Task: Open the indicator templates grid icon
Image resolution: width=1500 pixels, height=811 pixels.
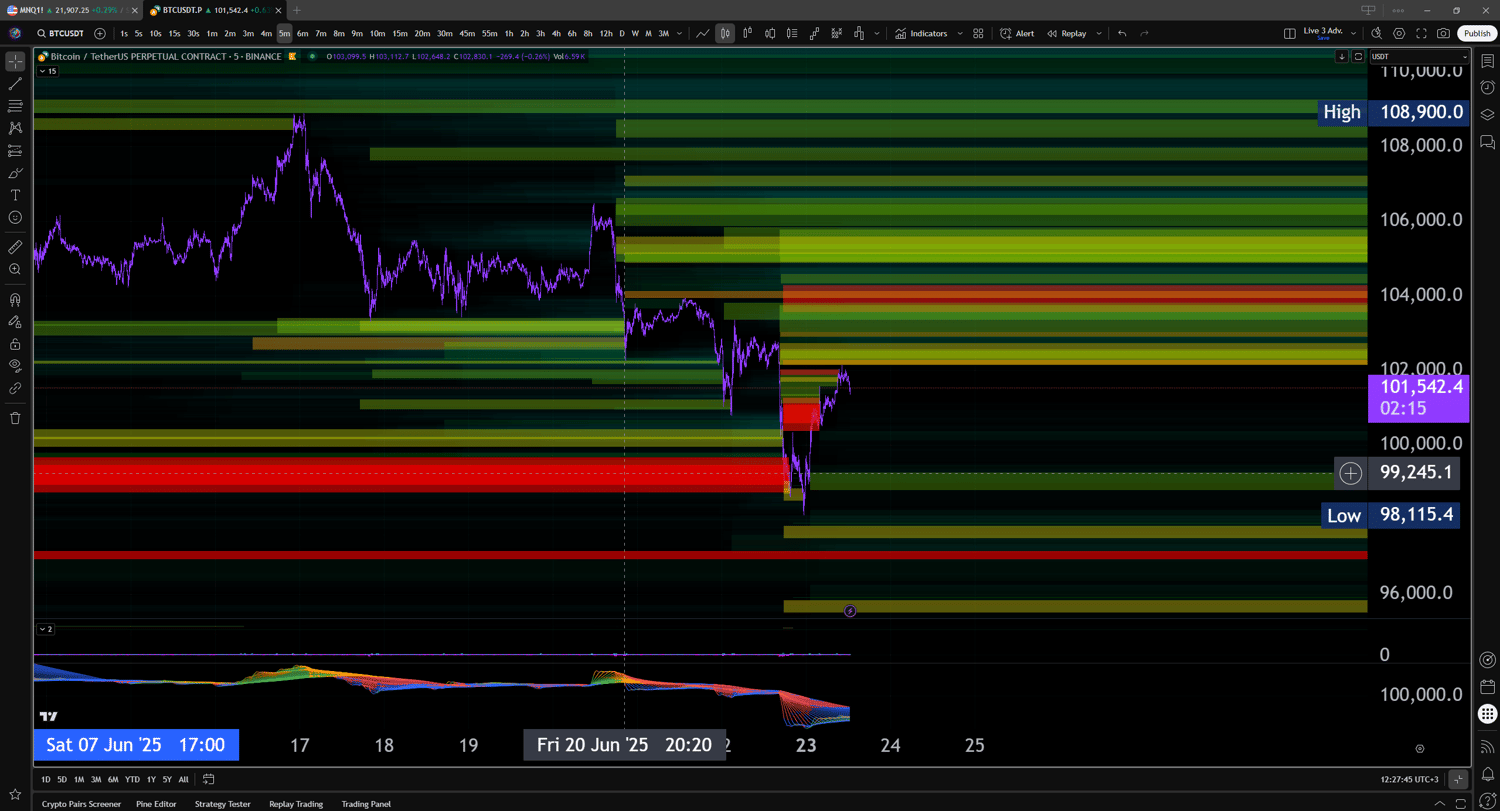Action: 978,33
